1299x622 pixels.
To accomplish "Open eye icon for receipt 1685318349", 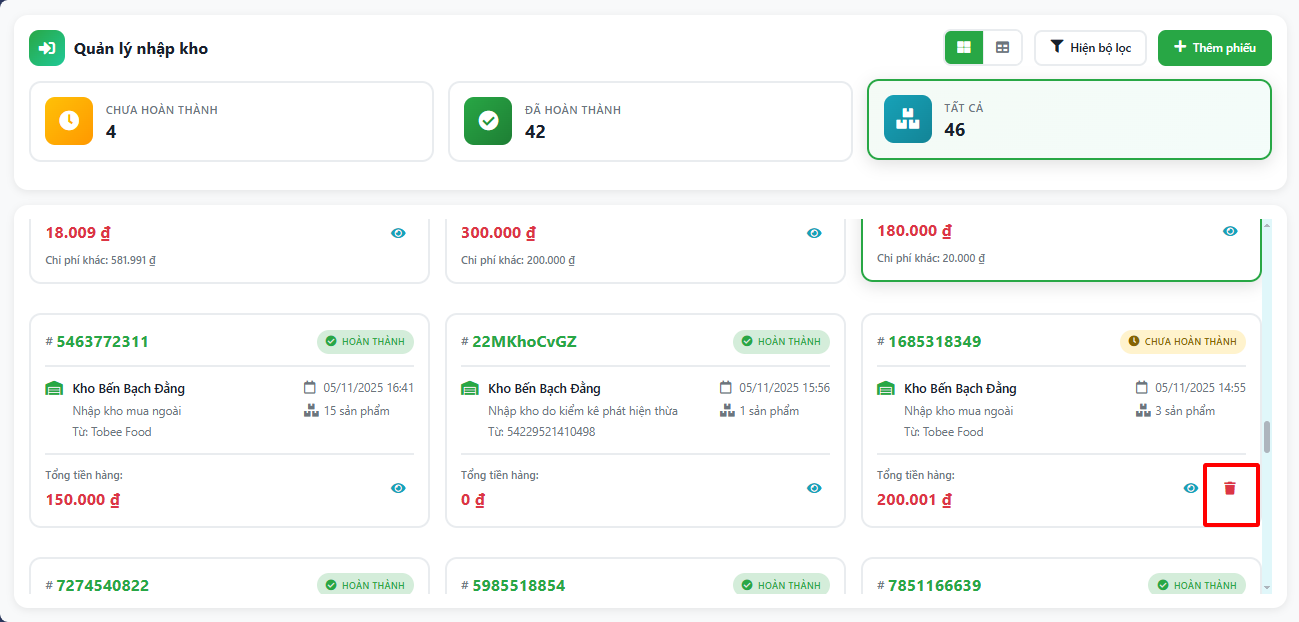I will coord(1190,488).
